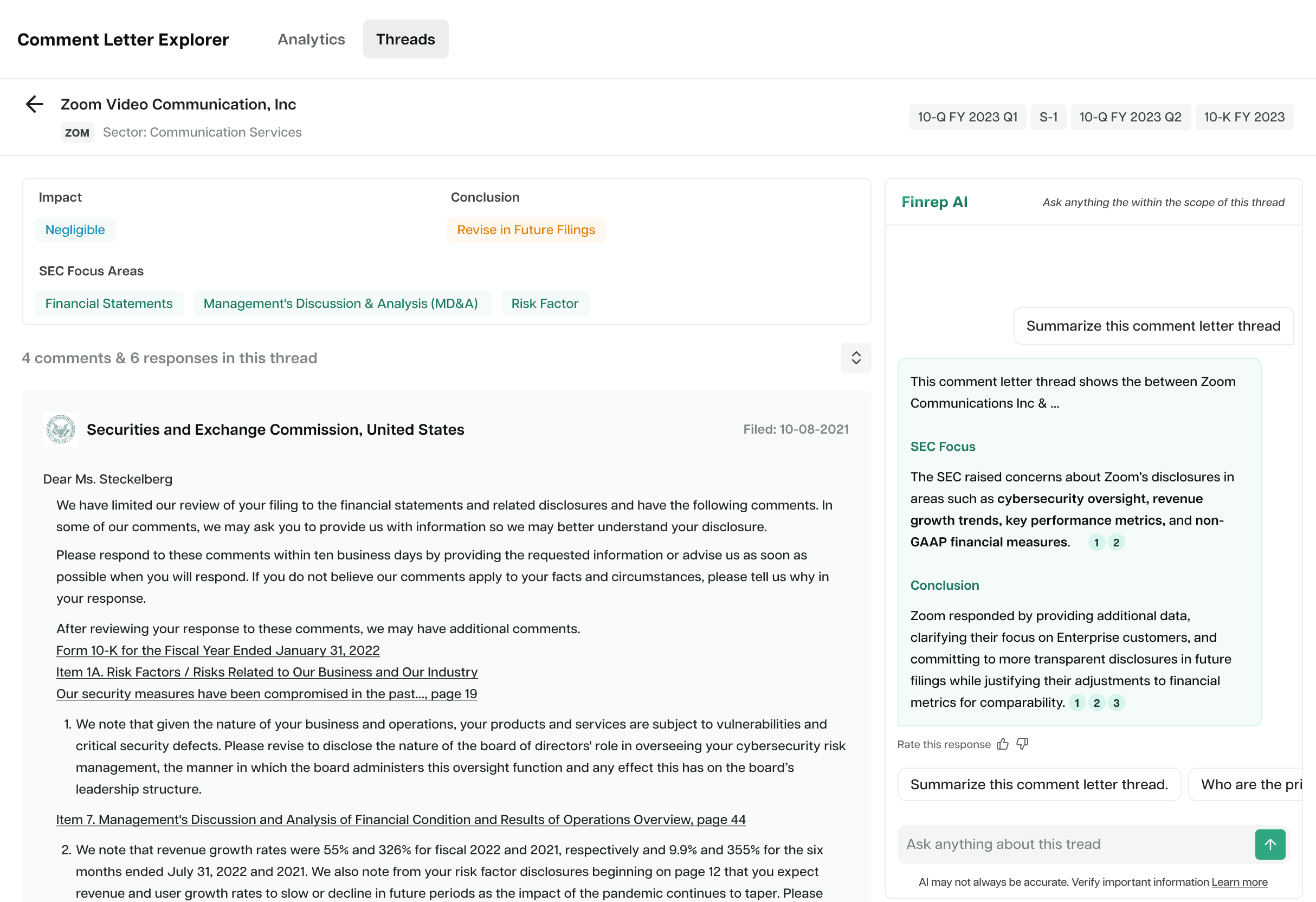Click the Finrep AI heading
Image resolution: width=1316 pixels, height=902 pixels.
tap(934, 202)
